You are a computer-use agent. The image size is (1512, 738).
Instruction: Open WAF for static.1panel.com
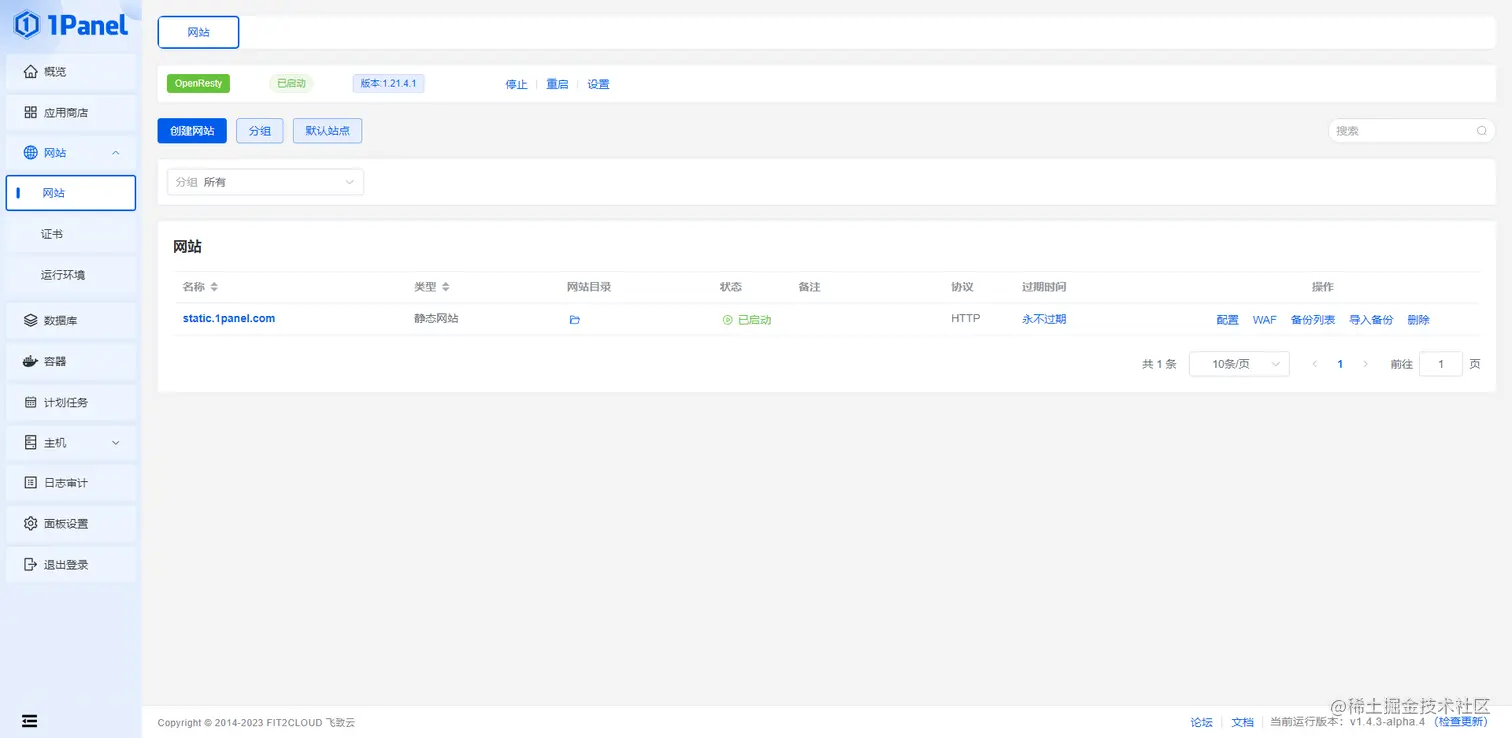point(1265,320)
